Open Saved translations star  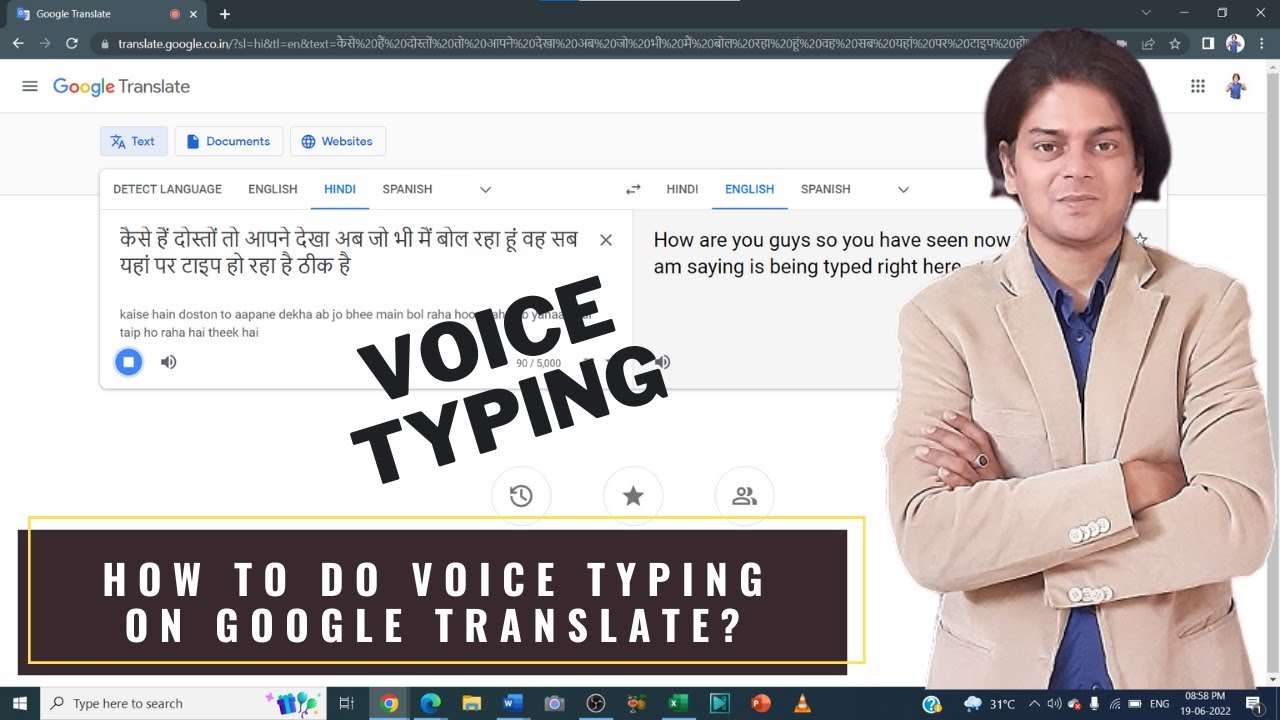pos(633,496)
